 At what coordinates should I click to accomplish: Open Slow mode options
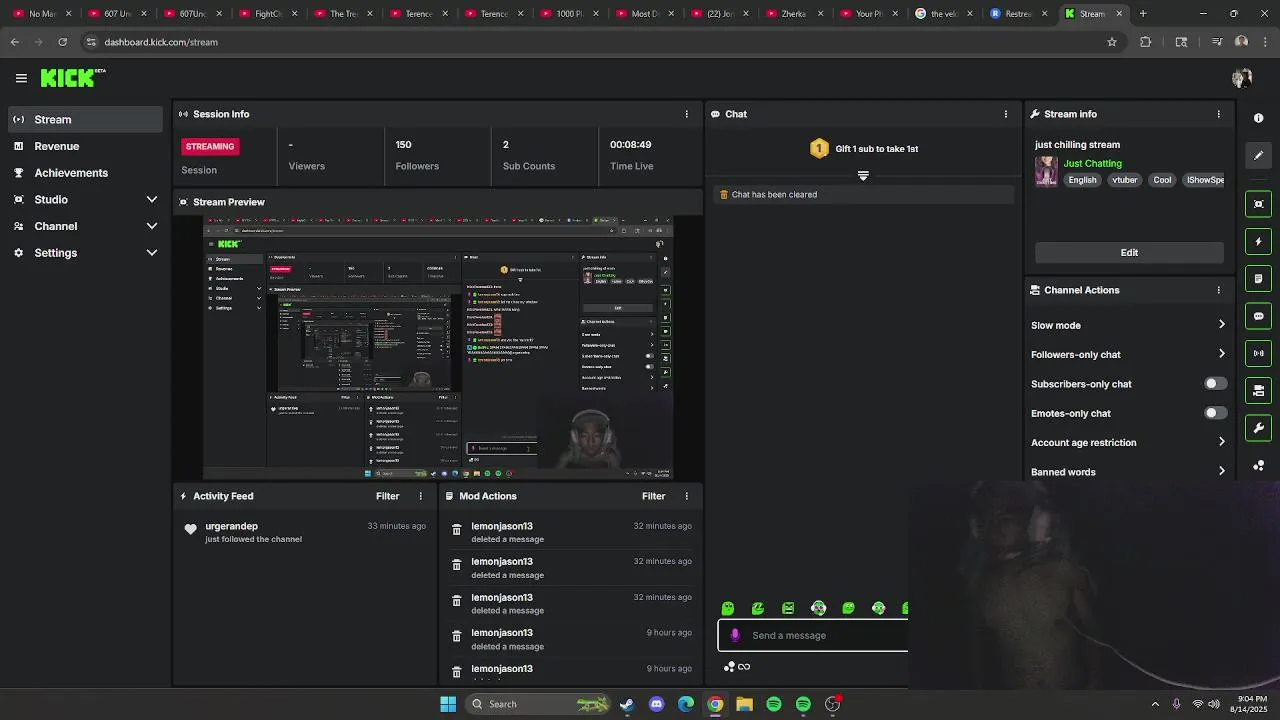click(1128, 325)
